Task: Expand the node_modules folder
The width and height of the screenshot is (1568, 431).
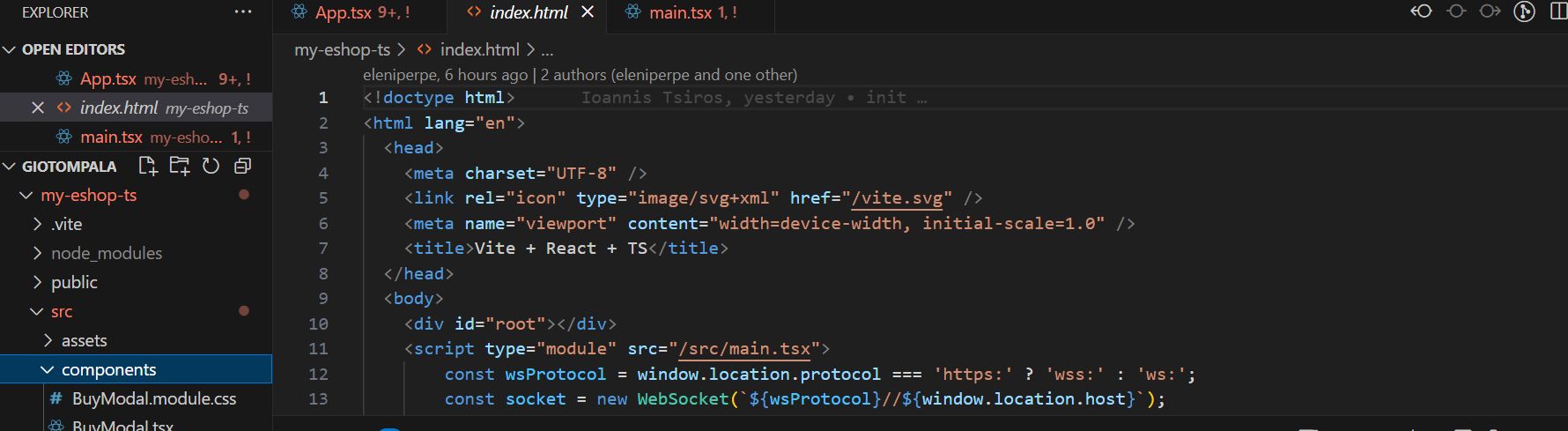Action: click(x=37, y=253)
